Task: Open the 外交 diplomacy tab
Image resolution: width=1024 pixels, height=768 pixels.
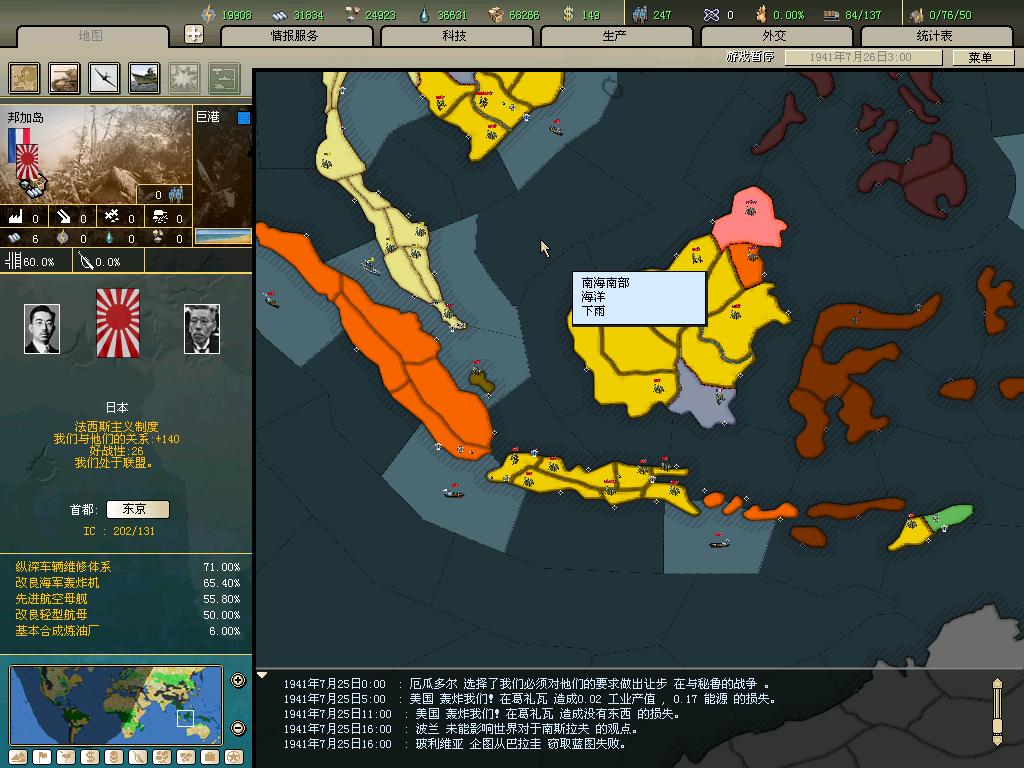Action: click(x=775, y=36)
